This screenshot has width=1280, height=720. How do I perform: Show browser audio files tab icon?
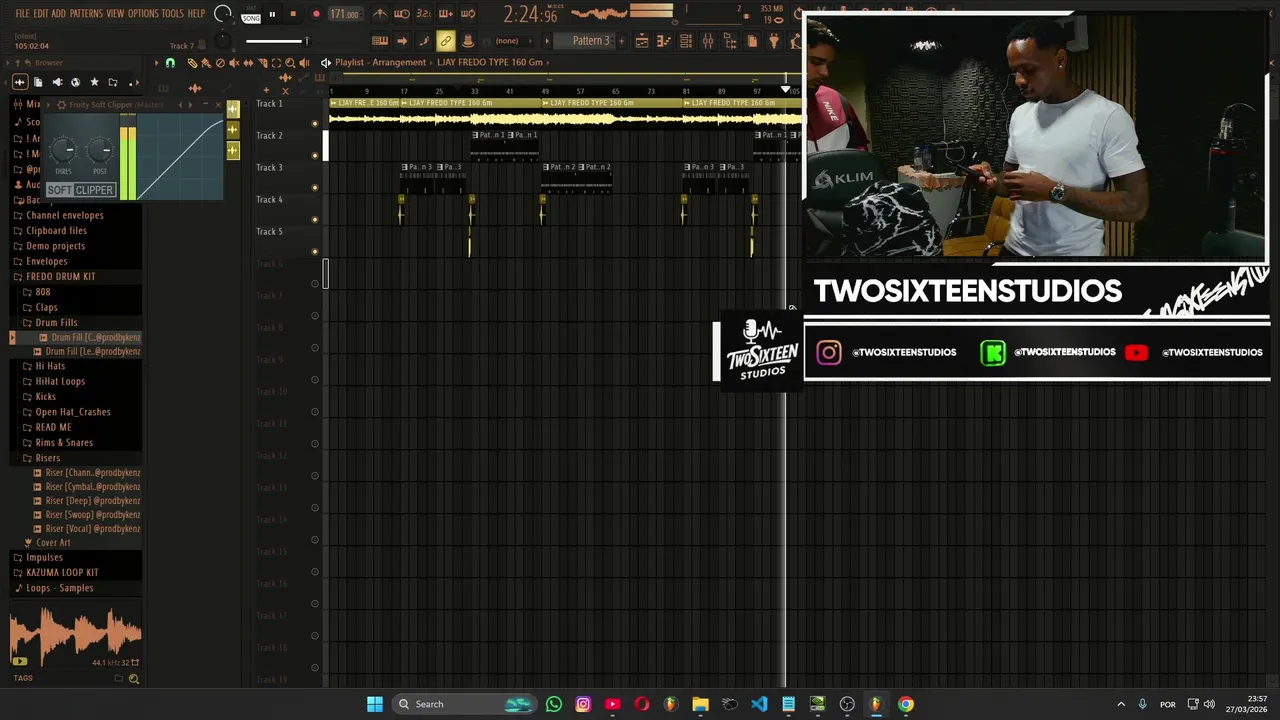point(20,82)
